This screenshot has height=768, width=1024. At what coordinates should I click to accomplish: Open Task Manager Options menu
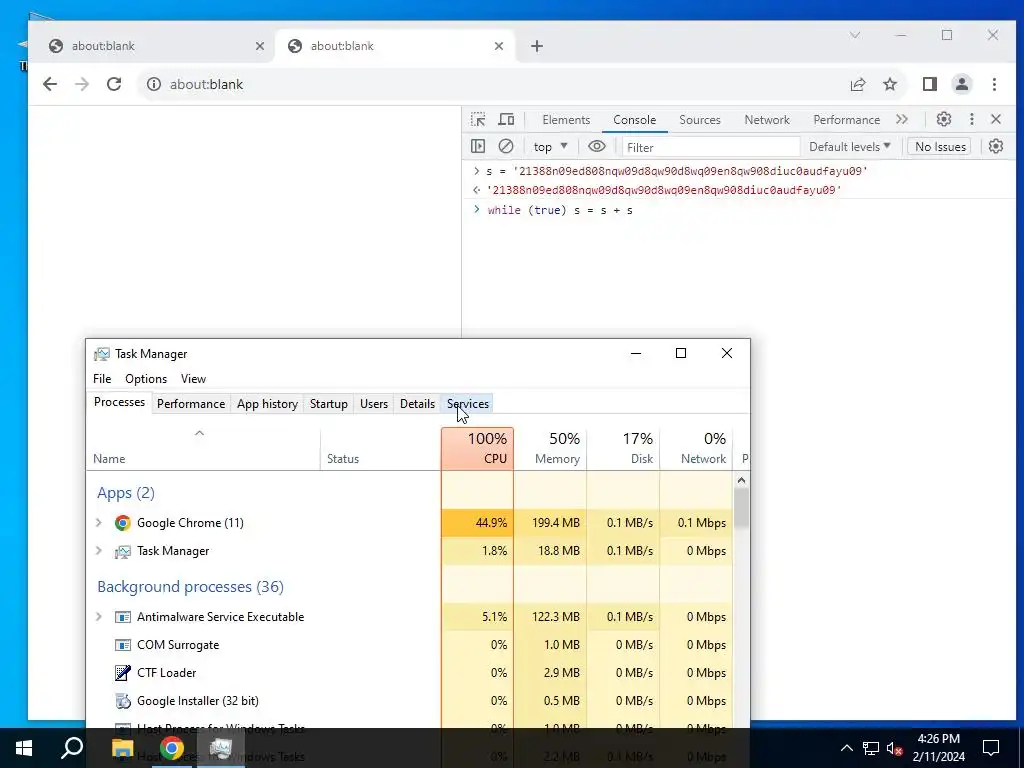(146, 379)
